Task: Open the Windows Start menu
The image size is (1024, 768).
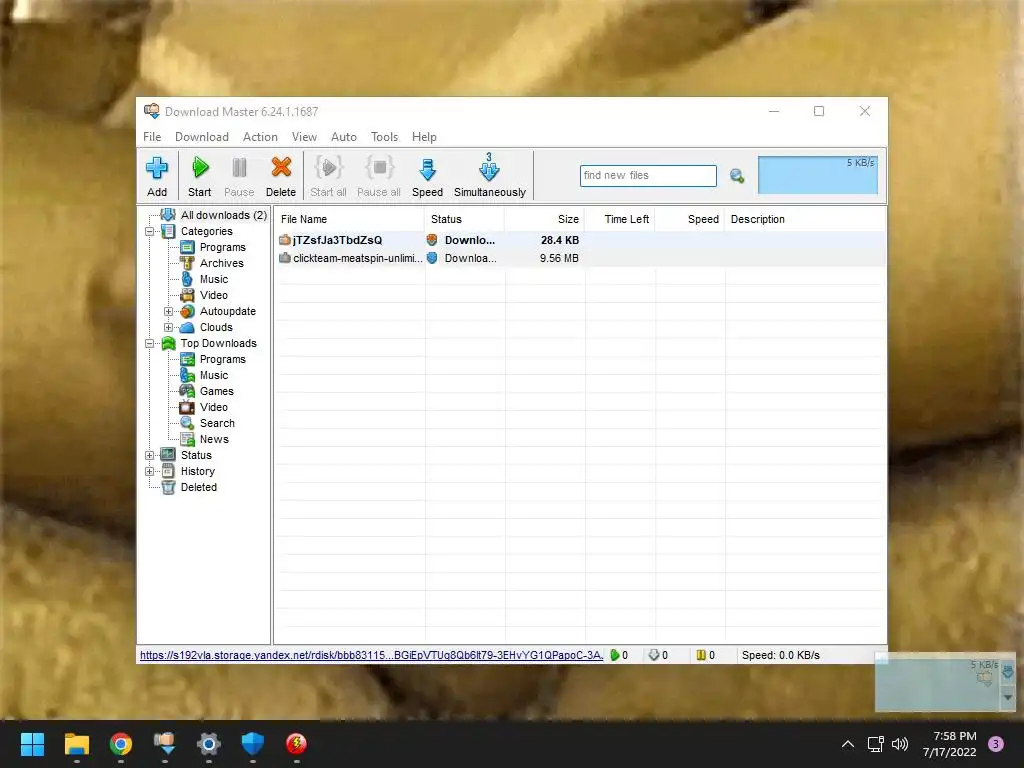Action: coord(32,744)
